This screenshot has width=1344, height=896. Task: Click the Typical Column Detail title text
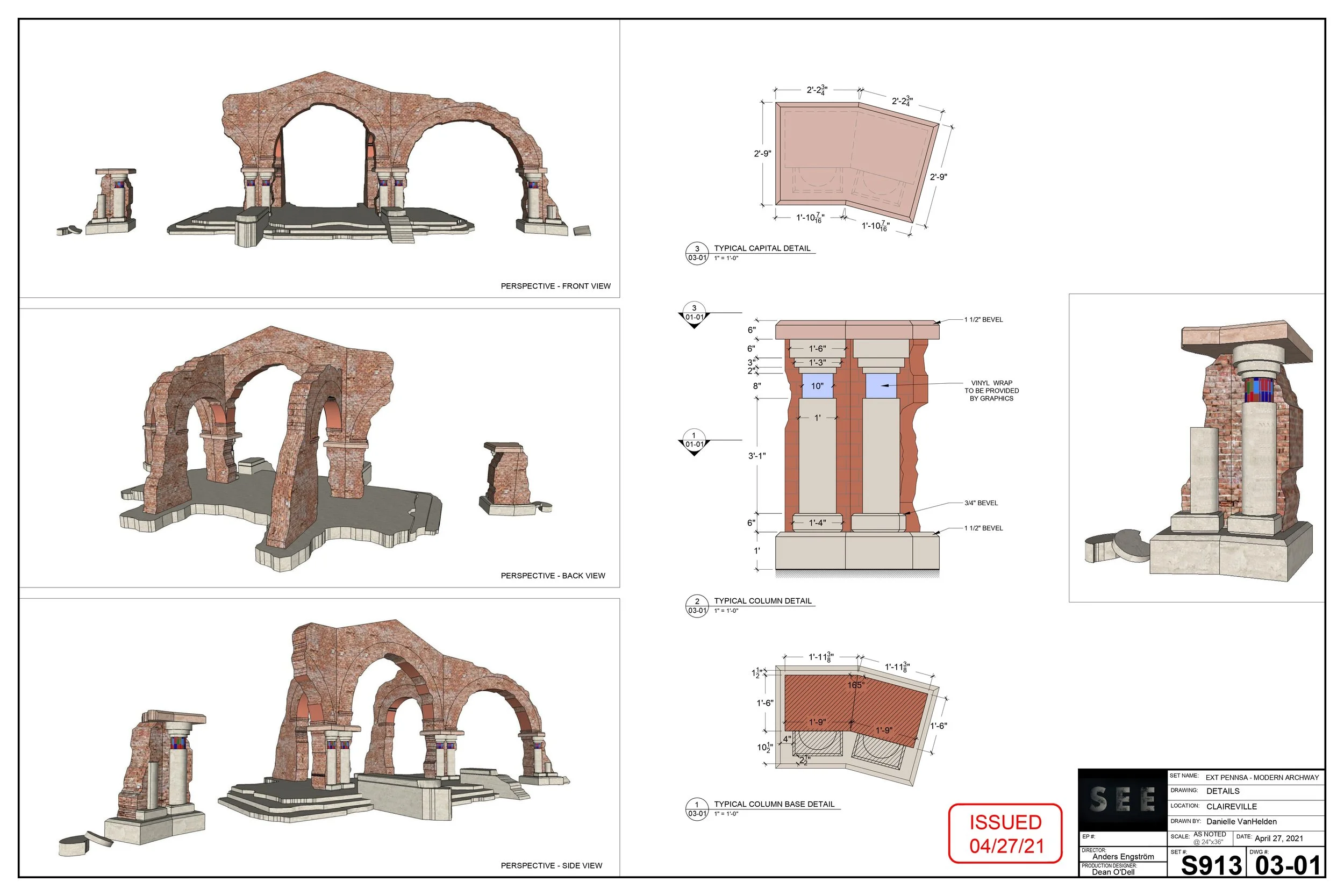point(763,601)
